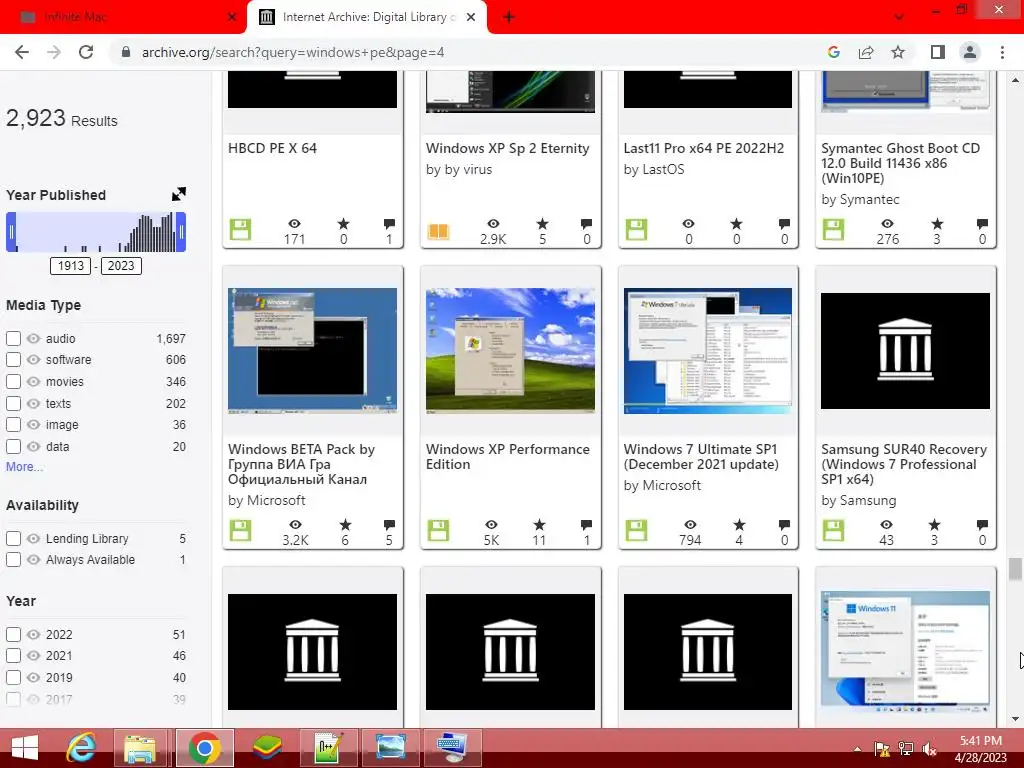This screenshot has width=1024, height=768.
Task: Tick the Always Available checkbox
Action: point(13,560)
